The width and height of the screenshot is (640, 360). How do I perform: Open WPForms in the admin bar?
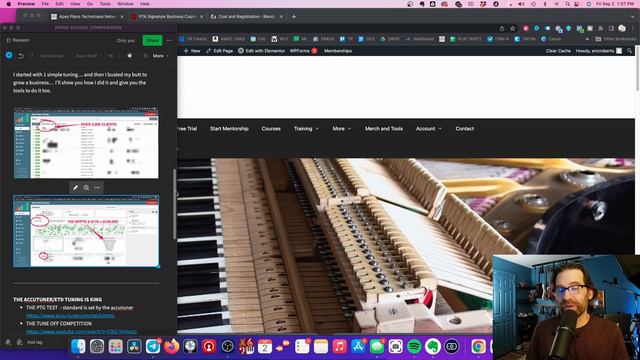[303, 51]
